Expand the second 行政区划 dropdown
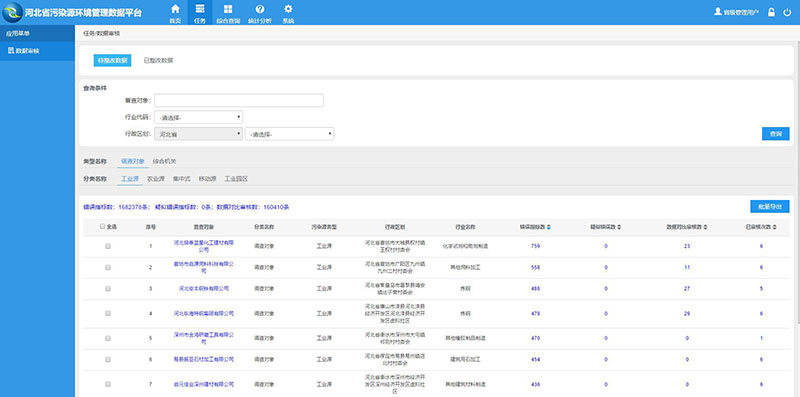Image resolution: width=800 pixels, height=397 pixels. click(x=289, y=134)
